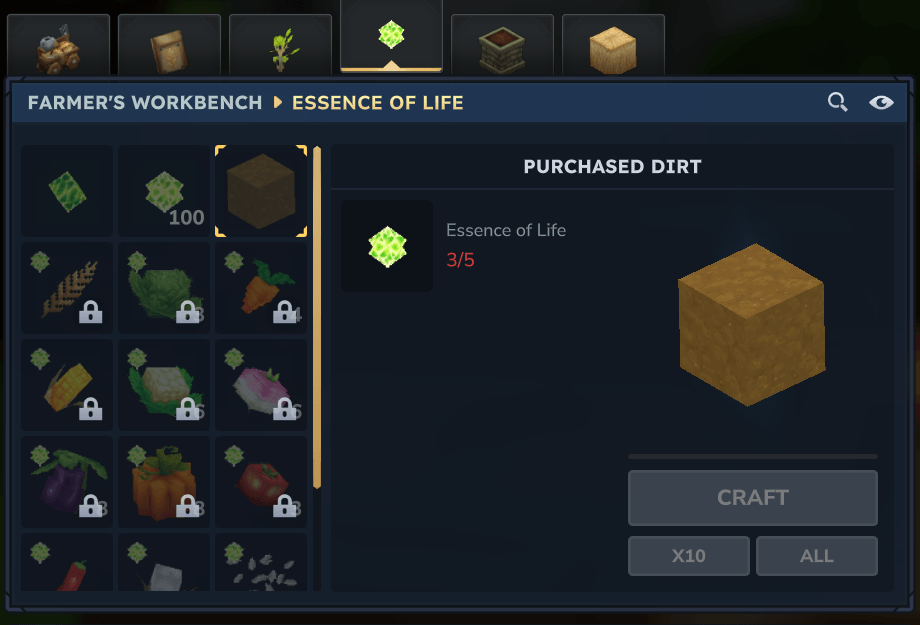Choose the locked lettuce recipe

click(x=164, y=288)
